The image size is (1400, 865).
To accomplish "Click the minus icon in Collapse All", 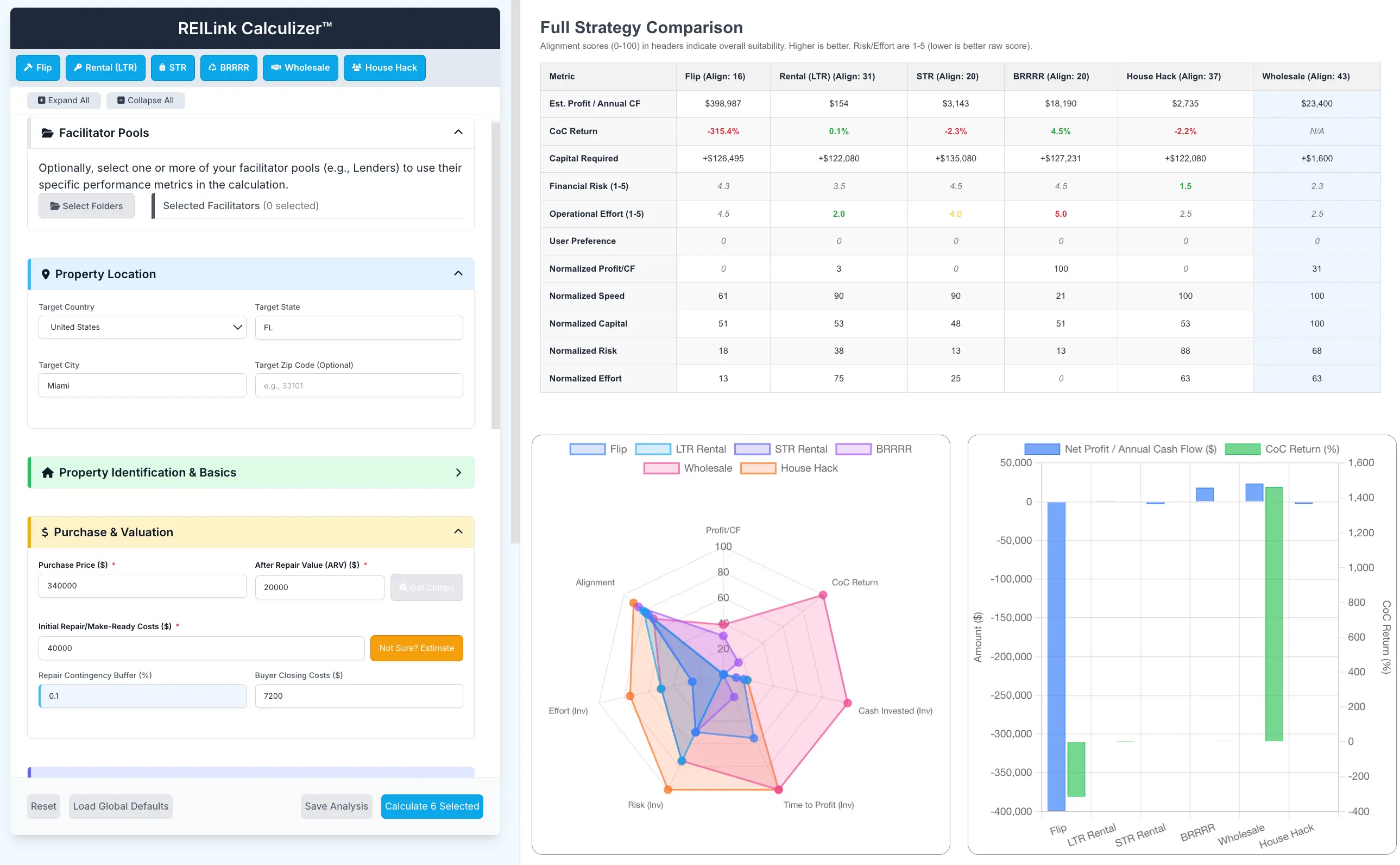I will (121, 100).
